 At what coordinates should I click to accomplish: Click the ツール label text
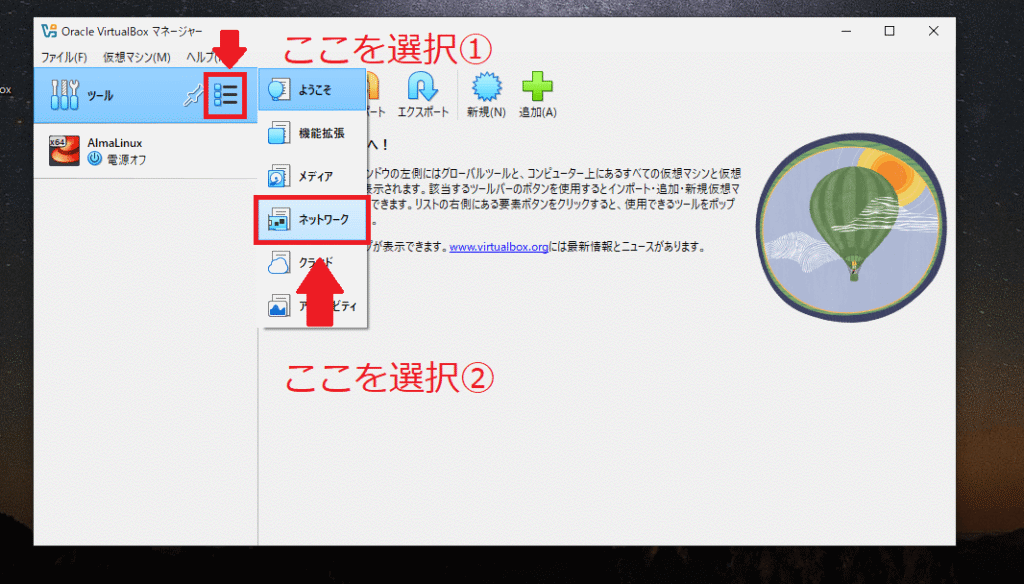click(x=100, y=96)
